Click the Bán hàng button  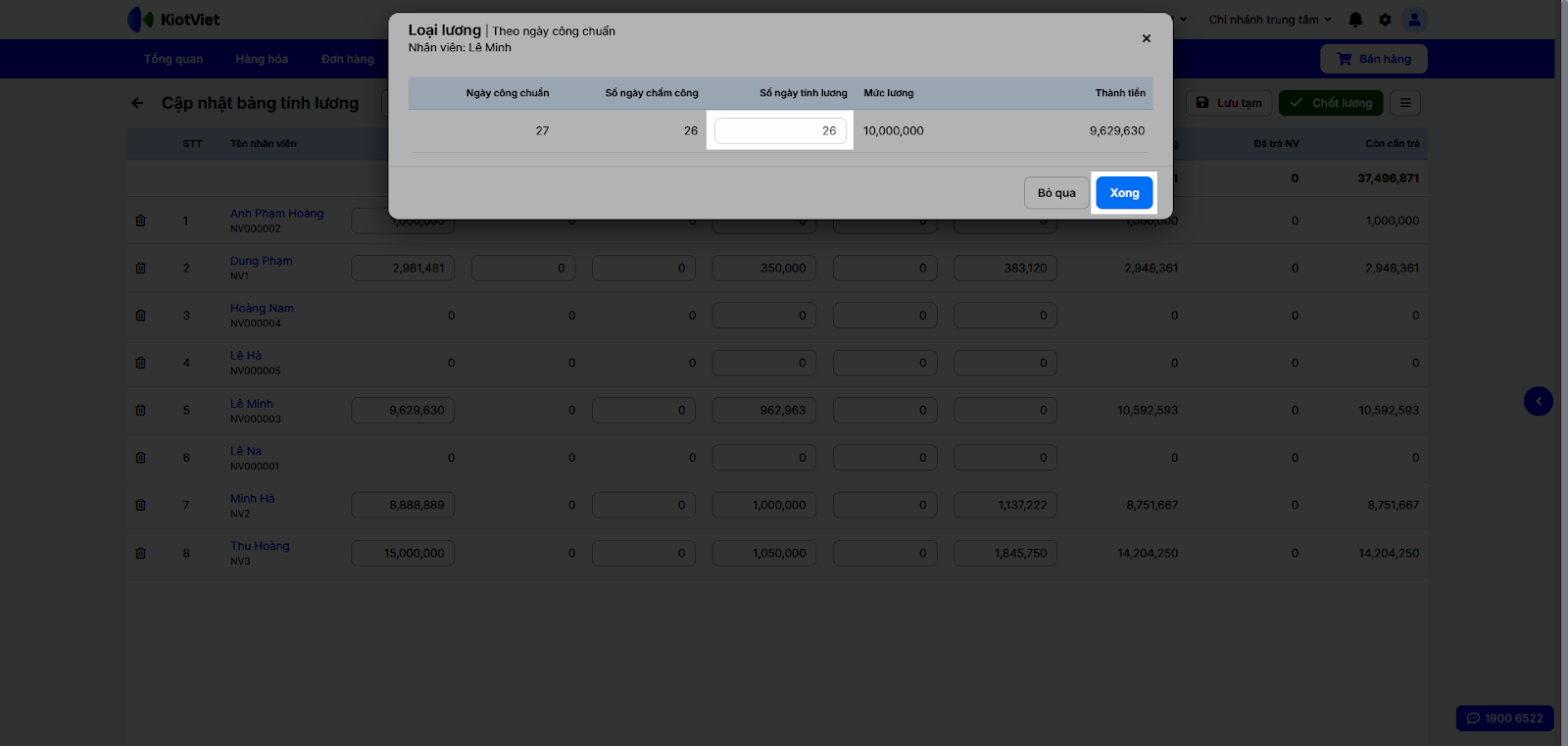1373,59
